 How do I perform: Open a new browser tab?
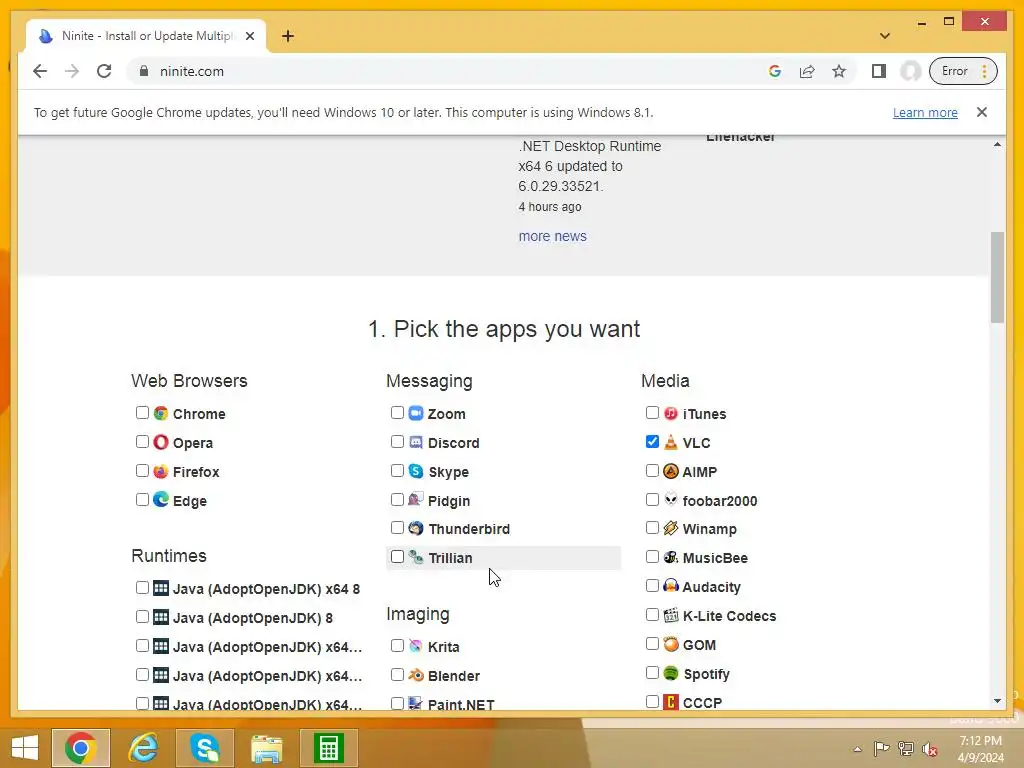288,36
